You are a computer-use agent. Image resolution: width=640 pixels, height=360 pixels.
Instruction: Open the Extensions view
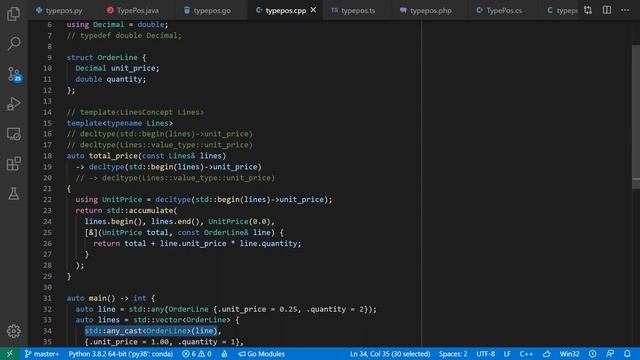click(x=13, y=164)
